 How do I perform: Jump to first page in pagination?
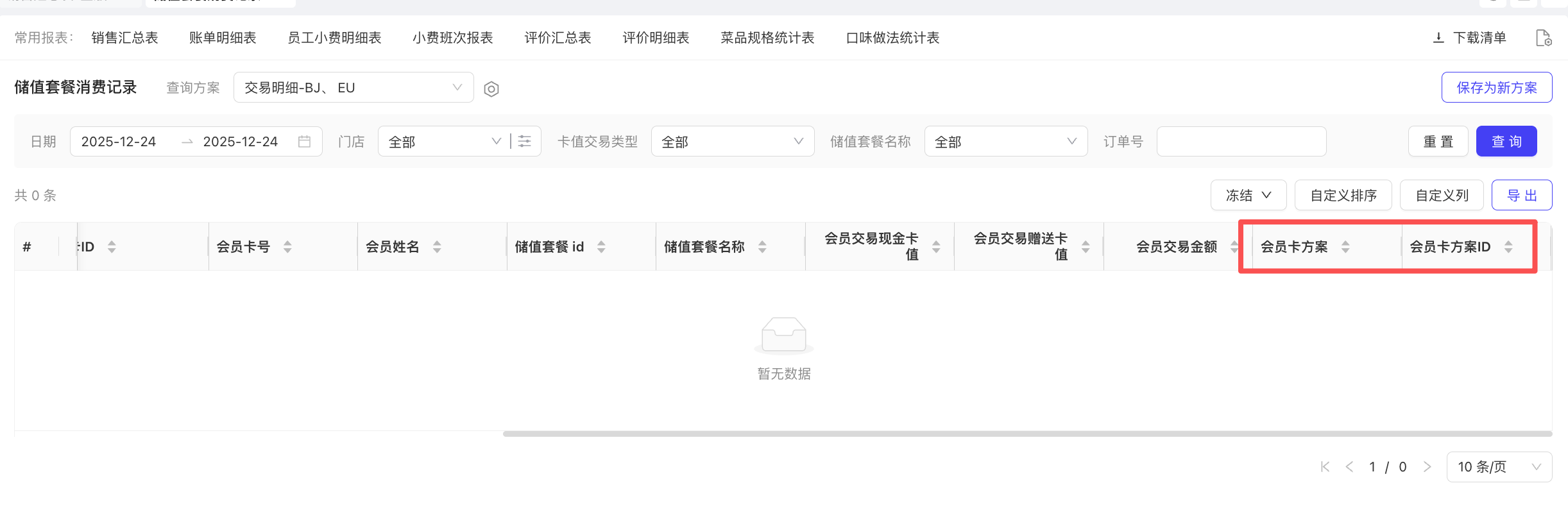pos(1325,467)
